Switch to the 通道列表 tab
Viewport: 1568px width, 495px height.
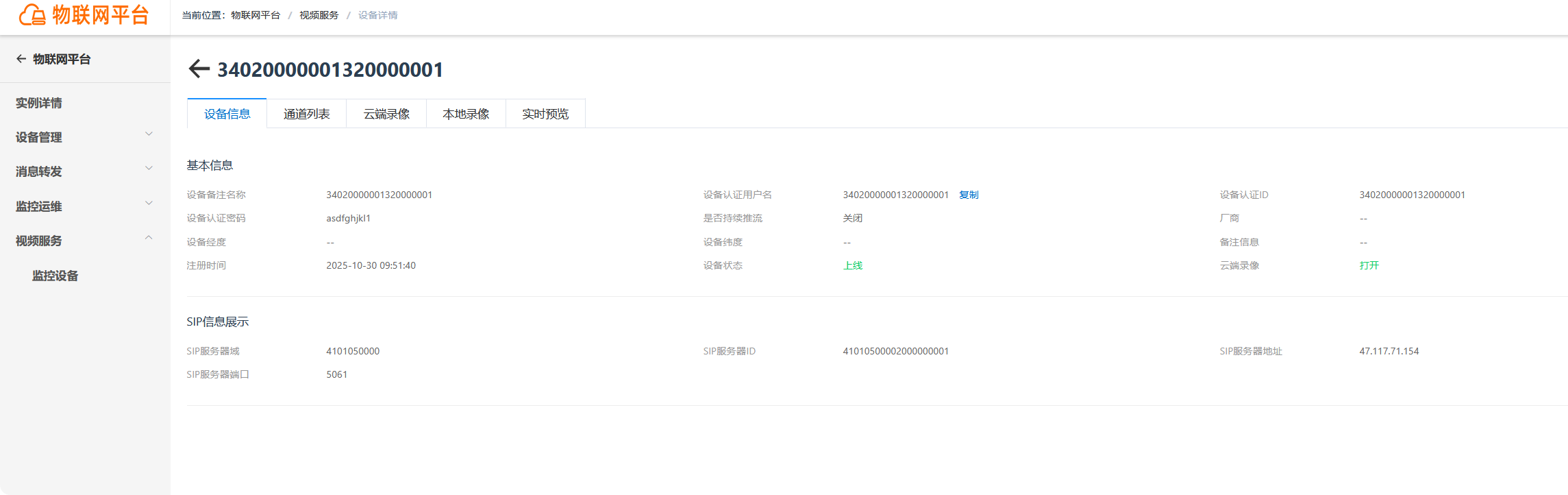[x=307, y=114]
